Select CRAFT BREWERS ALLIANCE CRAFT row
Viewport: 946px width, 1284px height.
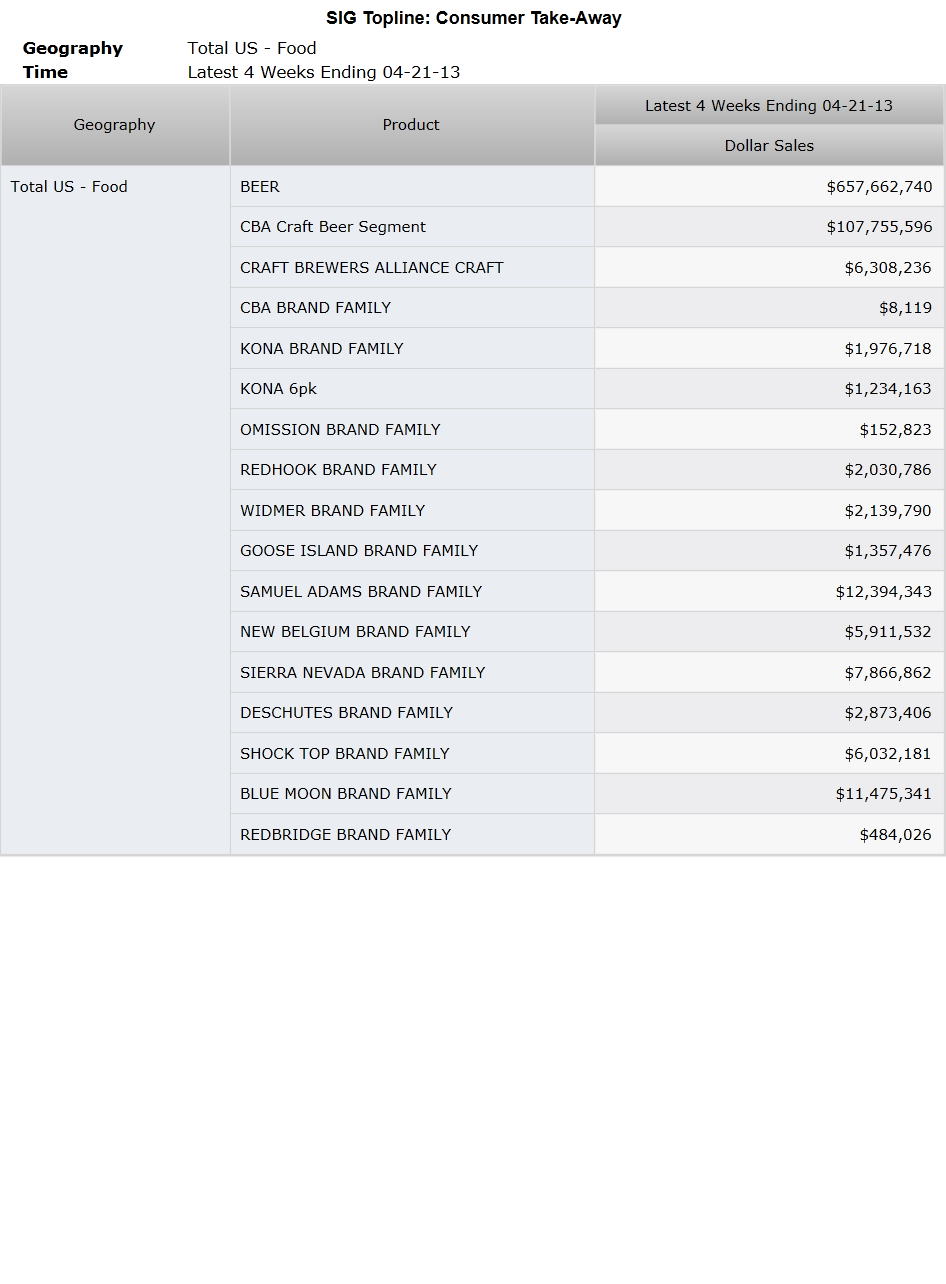pyautogui.click(x=412, y=268)
